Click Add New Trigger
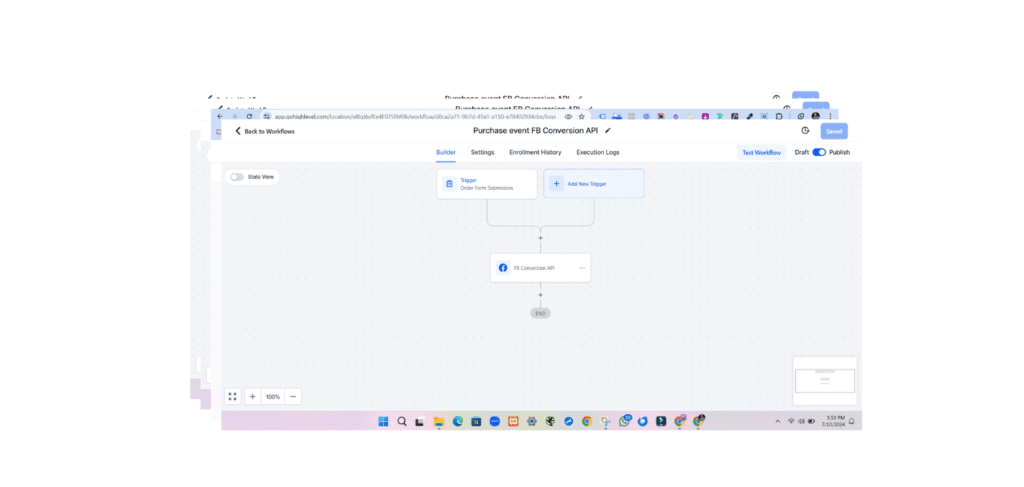1024x487 pixels. tap(594, 184)
